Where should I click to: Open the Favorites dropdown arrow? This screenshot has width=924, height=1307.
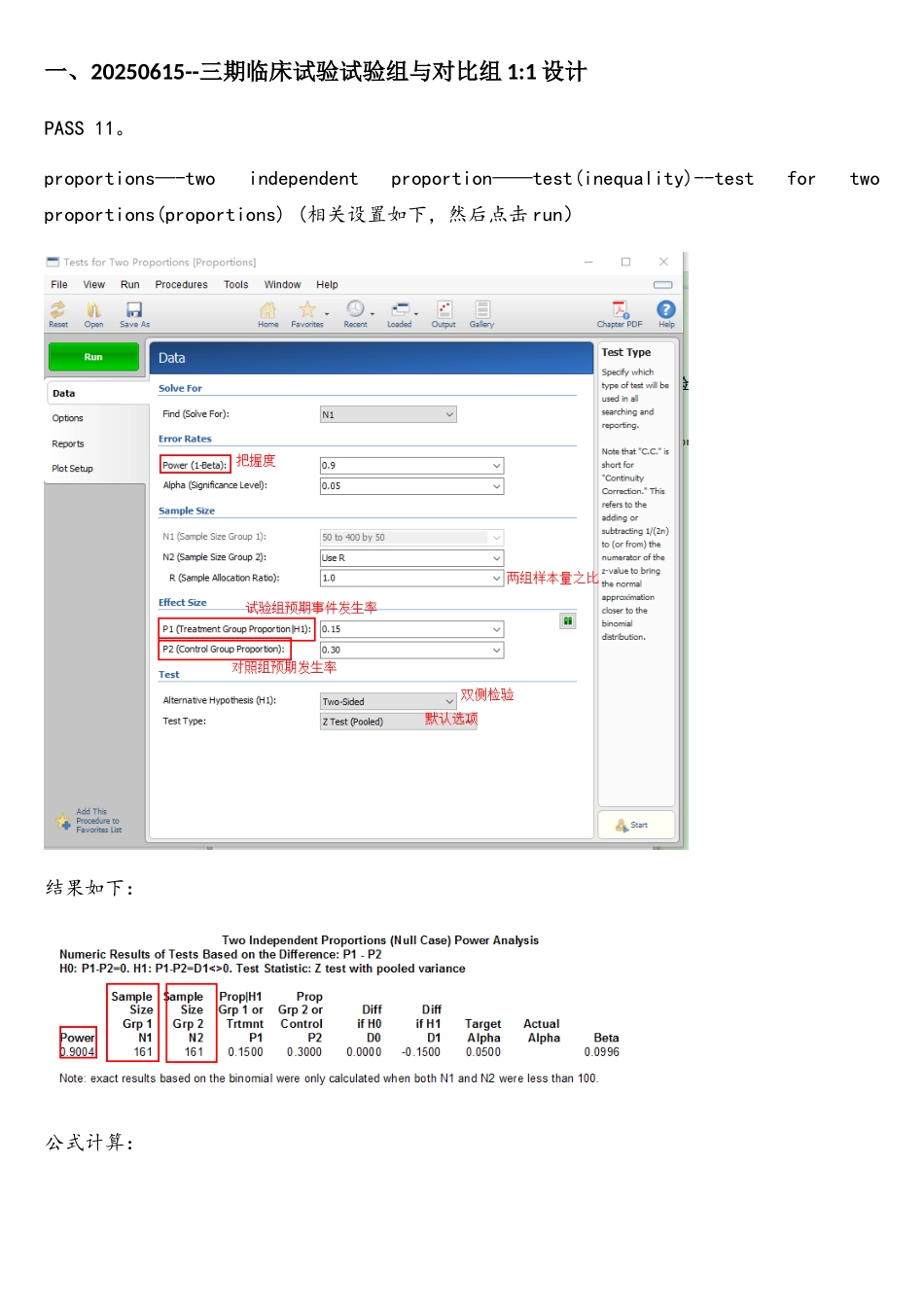(327, 314)
